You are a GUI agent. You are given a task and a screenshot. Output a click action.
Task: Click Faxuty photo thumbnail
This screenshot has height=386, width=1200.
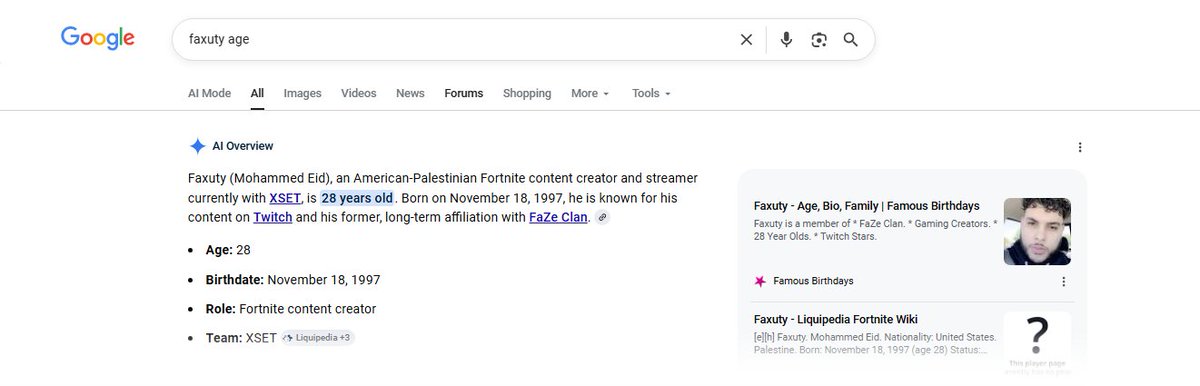coord(1037,231)
